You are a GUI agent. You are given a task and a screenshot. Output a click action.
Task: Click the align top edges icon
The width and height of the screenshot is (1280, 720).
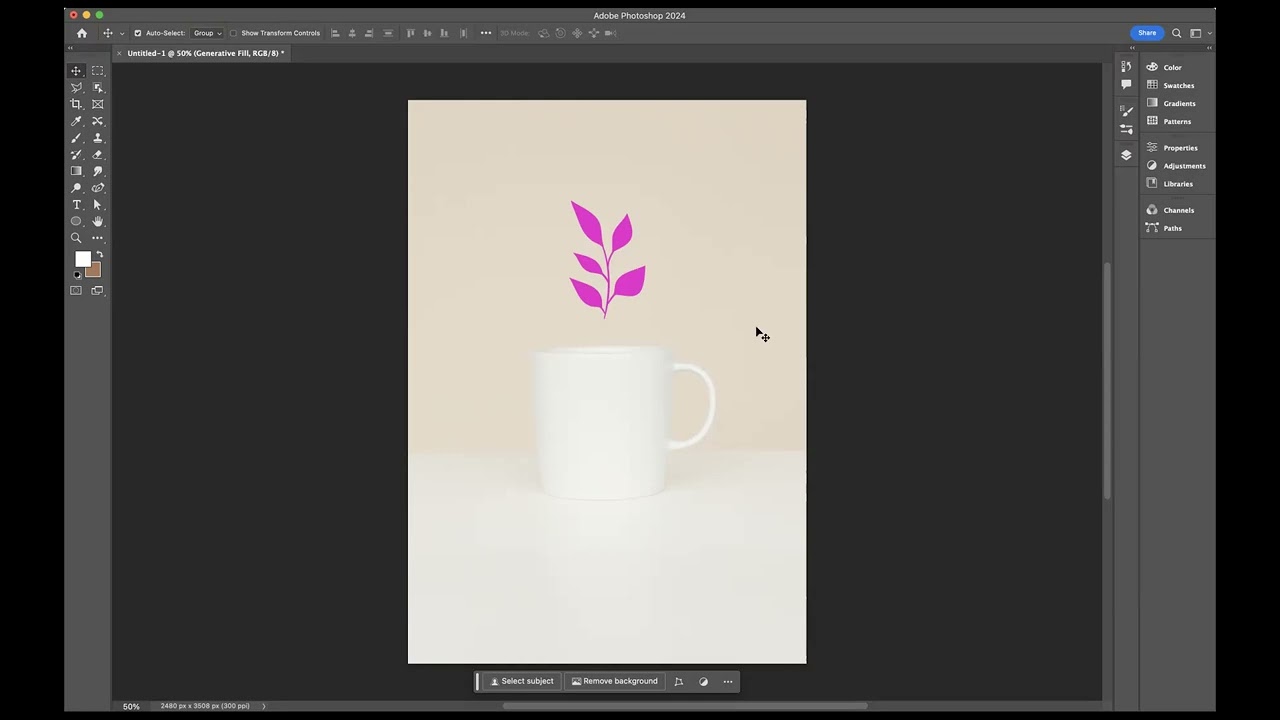(411, 33)
